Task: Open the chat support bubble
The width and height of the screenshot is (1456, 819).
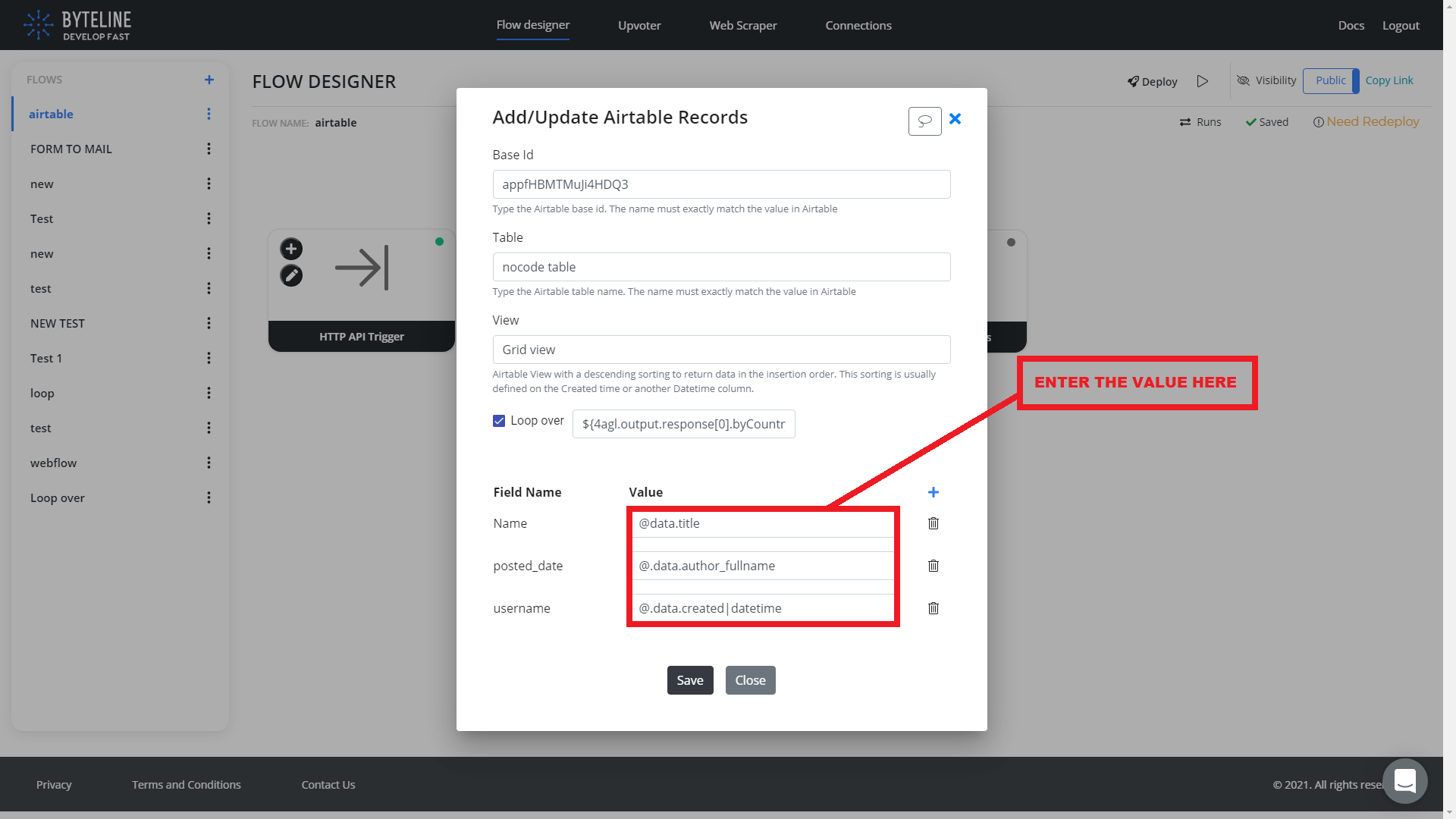Action: click(x=1404, y=780)
